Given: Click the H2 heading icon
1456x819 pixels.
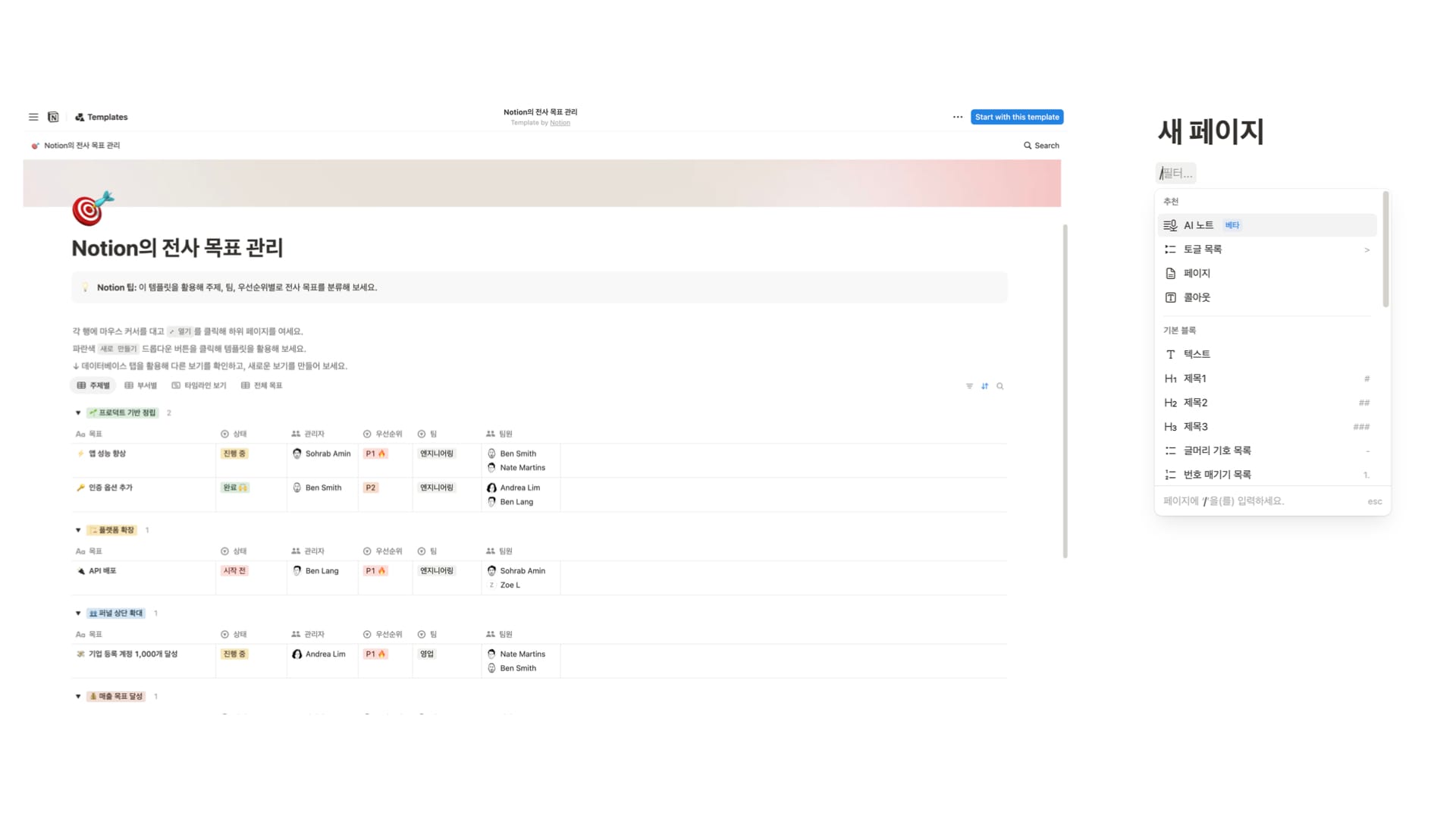Looking at the screenshot, I should [x=1170, y=403].
